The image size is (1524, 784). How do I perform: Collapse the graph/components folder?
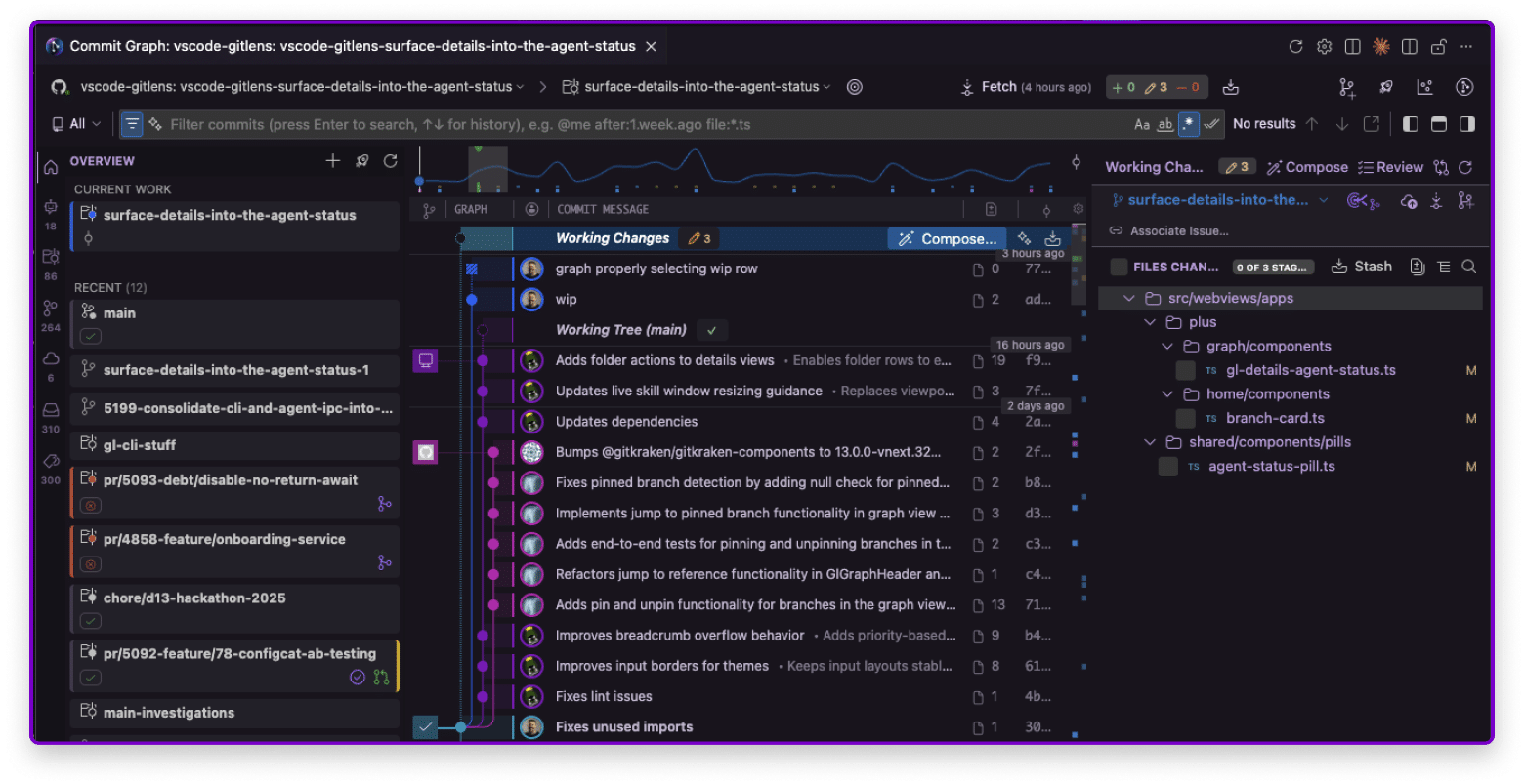[x=1167, y=347]
